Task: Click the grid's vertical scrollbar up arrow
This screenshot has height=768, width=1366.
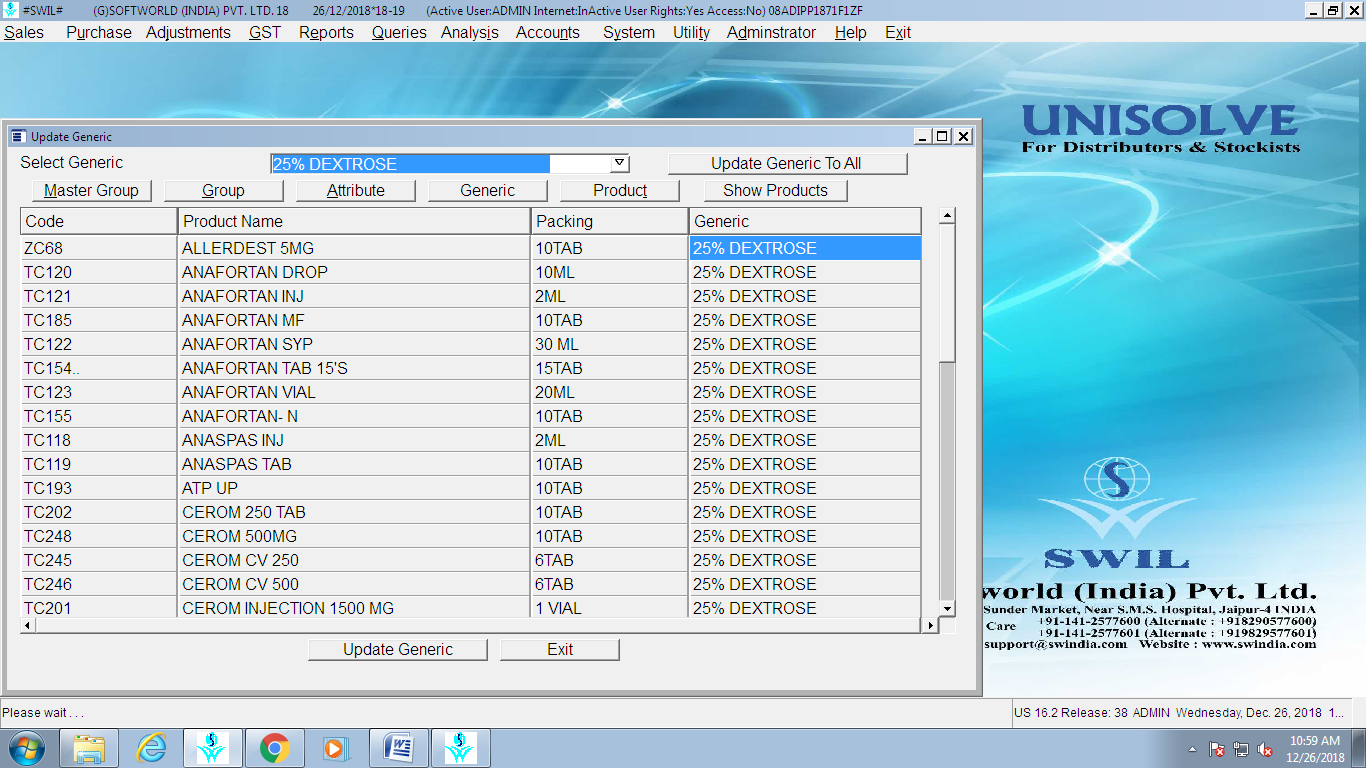Action: pos(947,216)
